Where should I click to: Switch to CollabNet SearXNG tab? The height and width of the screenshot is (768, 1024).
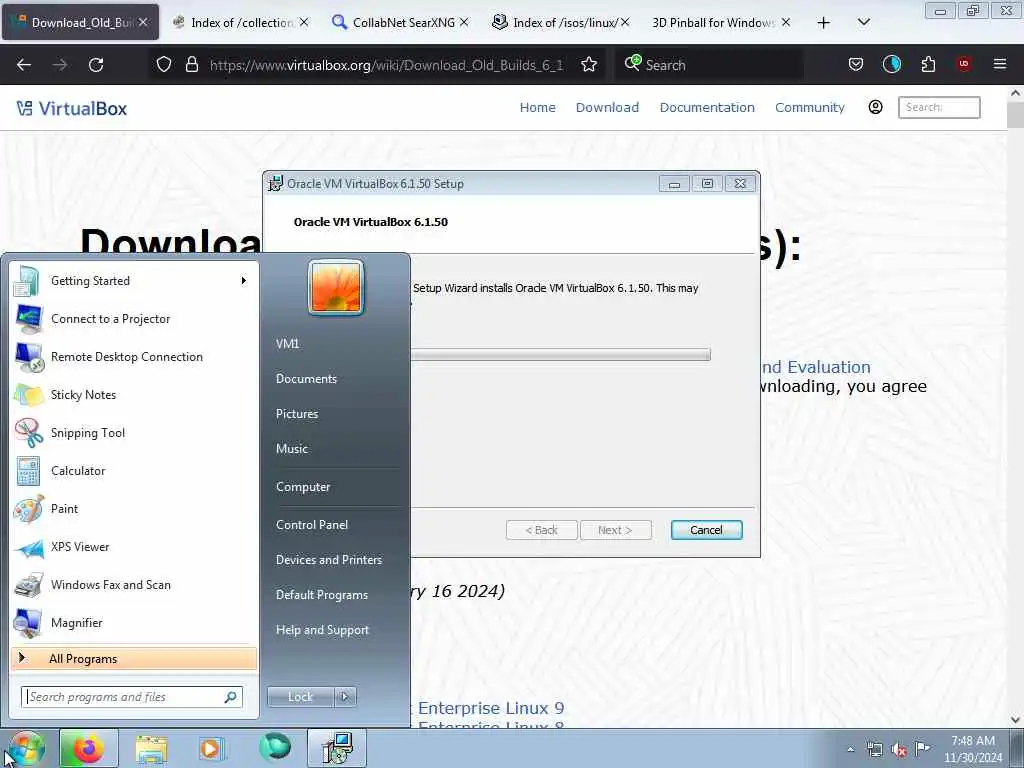coord(400,22)
